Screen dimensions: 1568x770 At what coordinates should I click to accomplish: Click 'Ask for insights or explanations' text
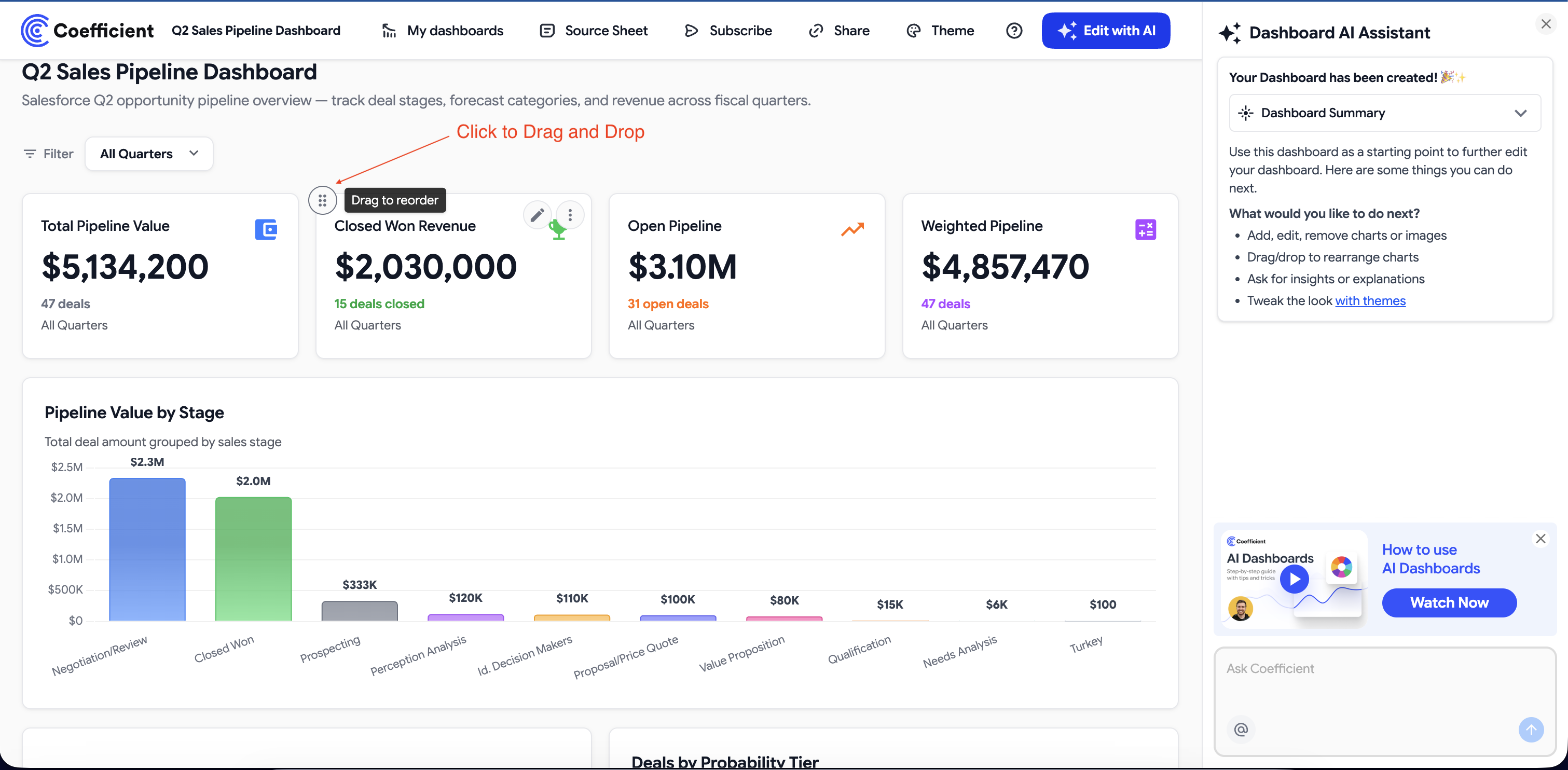1336,279
